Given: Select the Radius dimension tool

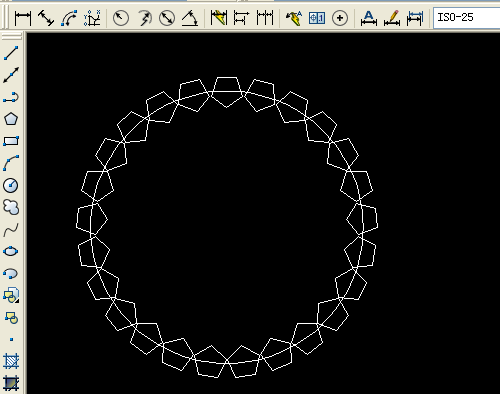Looking at the screenshot, I should point(121,18).
